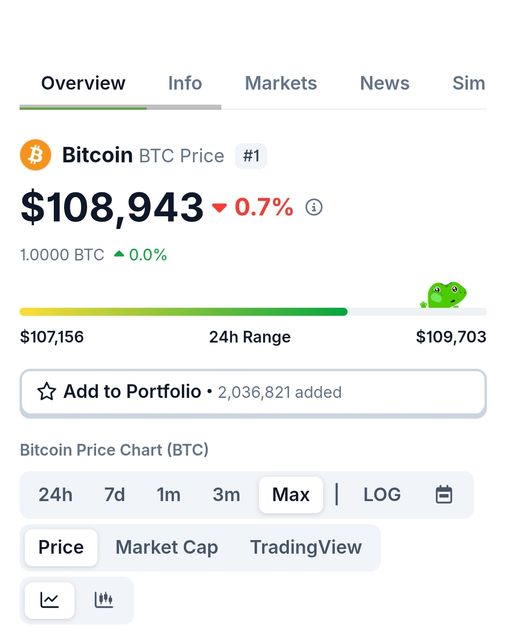Select the line chart icon

click(49, 600)
